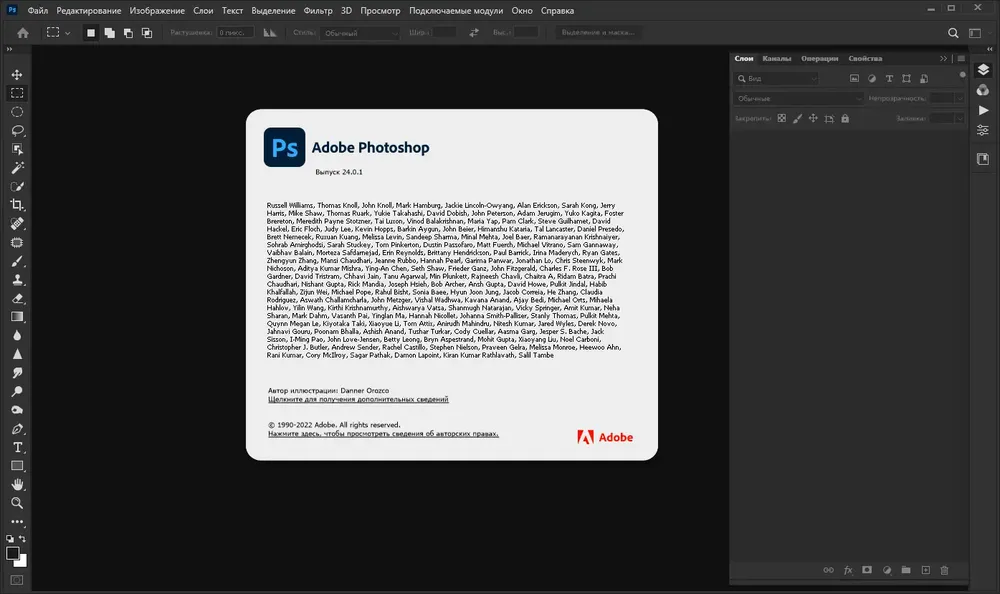Select the Eraser tool
This screenshot has height=594, width=1000.
pos(17,298)
